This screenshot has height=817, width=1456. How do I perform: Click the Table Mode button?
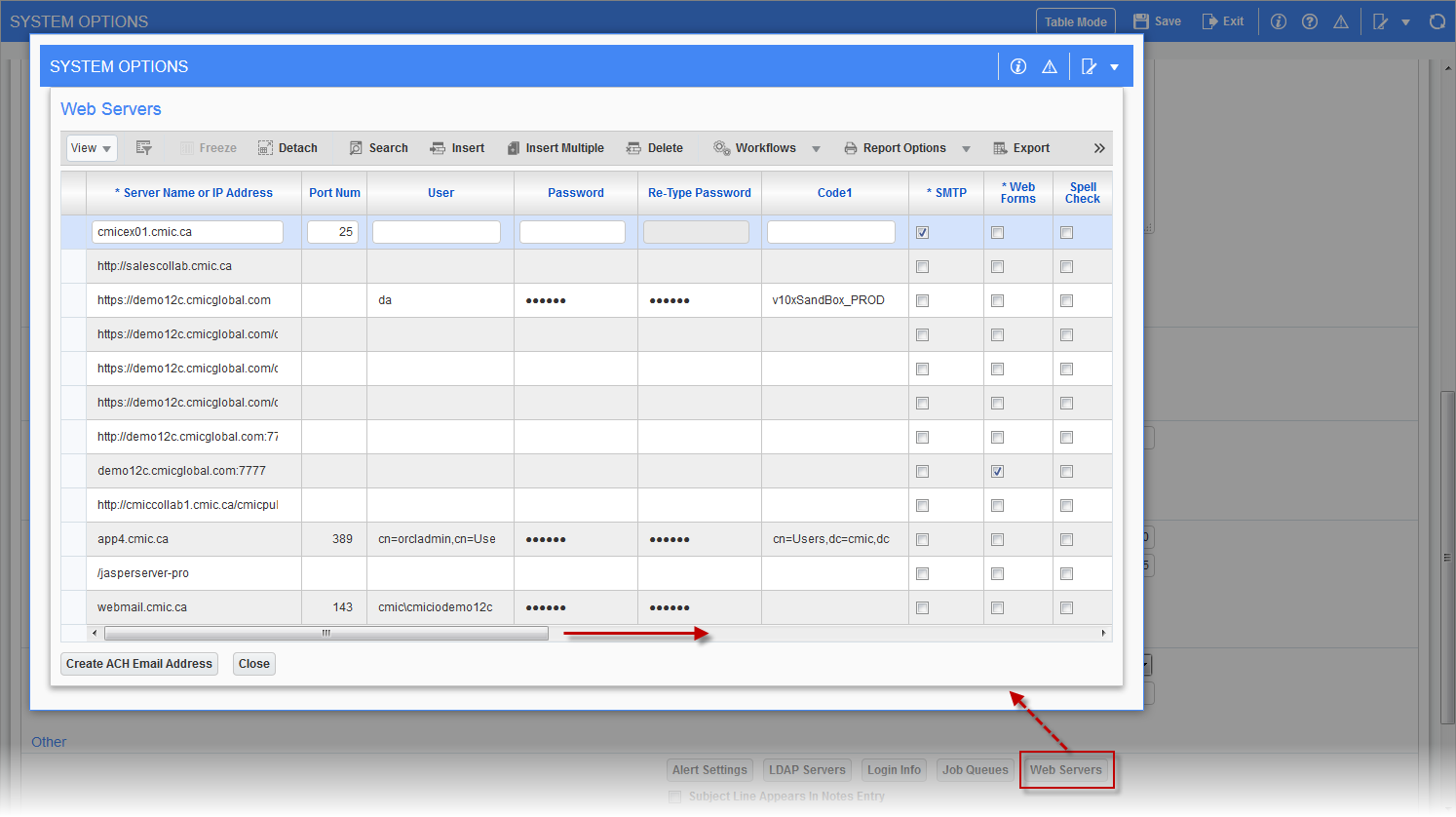point(1076,21)
